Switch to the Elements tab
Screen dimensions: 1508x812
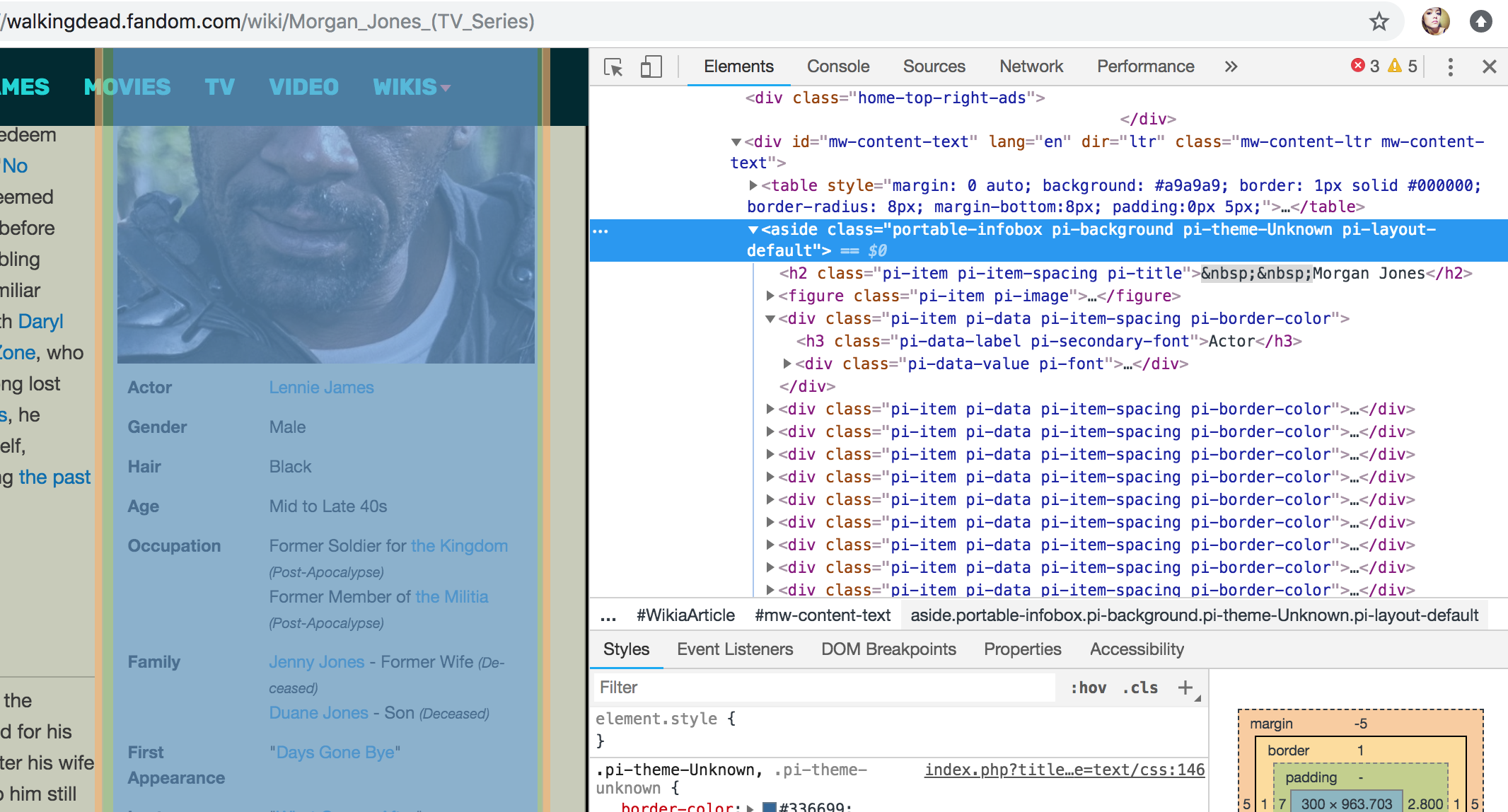738,66
